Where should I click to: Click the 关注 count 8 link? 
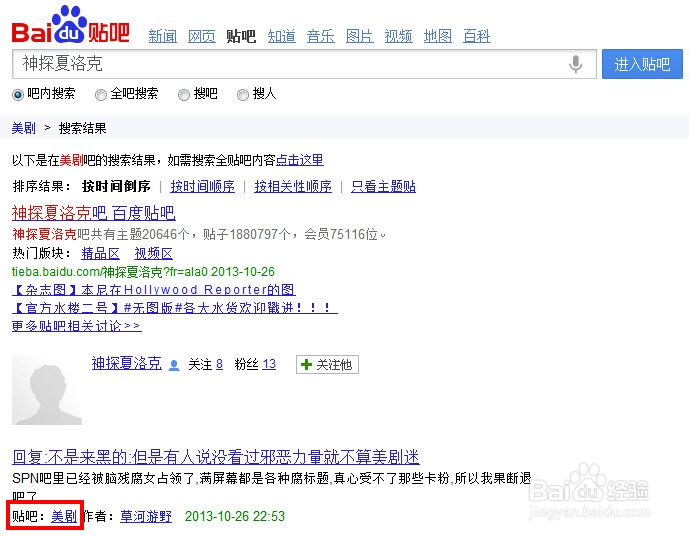click(219, 364)
